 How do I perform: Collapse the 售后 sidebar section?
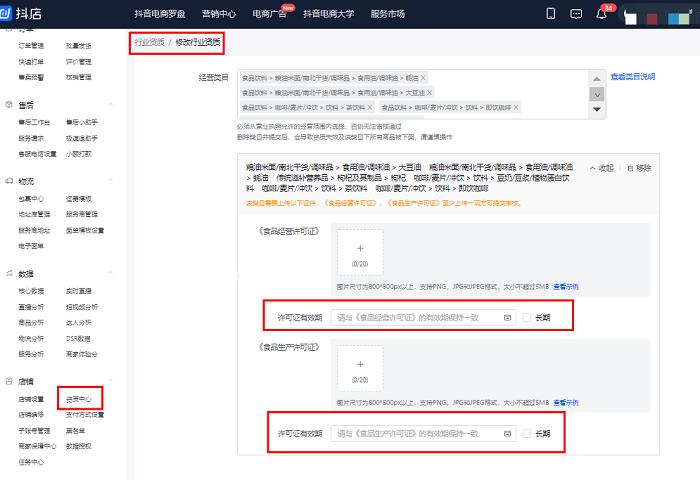point(110,103)
